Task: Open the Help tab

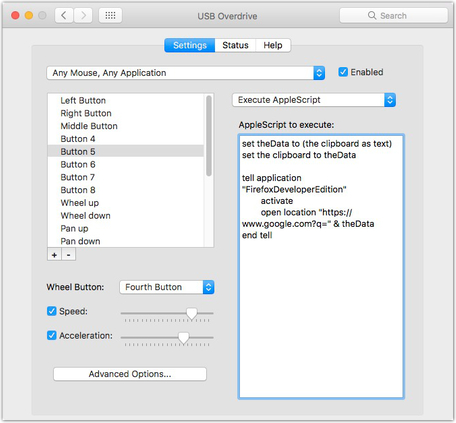Action: pyautogui.click(x=273, y=45)
